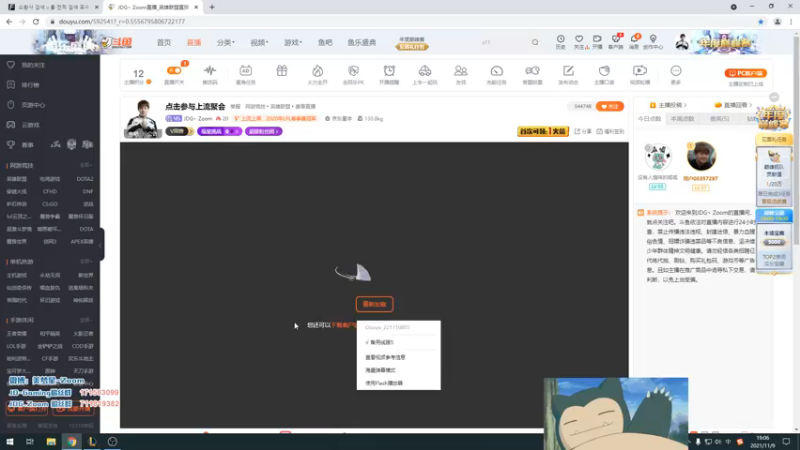Open CS:GO category in sidebar
The image size is (800, 450).
tap(50, 204)
